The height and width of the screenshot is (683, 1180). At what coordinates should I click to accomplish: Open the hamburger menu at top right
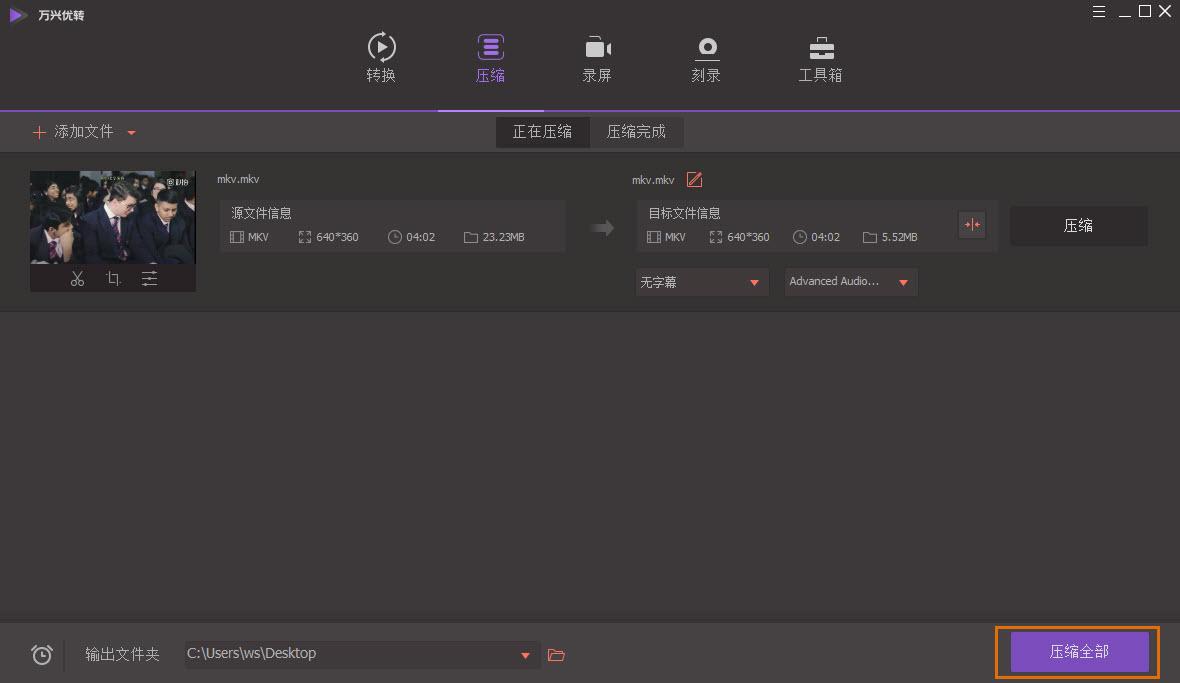(1099, 11)
